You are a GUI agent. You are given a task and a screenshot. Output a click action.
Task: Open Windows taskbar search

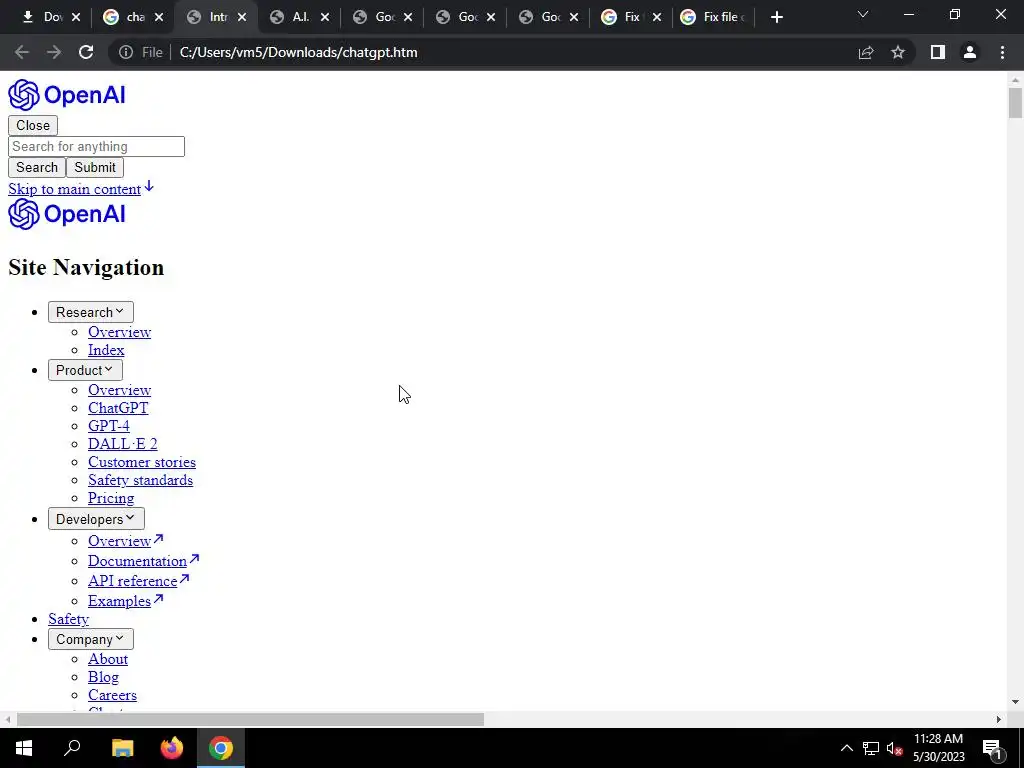pyautogui.click(x=72, y=748)
